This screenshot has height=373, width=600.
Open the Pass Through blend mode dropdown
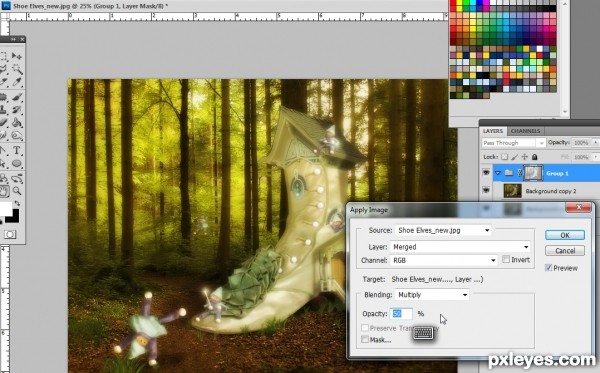pyautogui.click(x=514, y=143)
